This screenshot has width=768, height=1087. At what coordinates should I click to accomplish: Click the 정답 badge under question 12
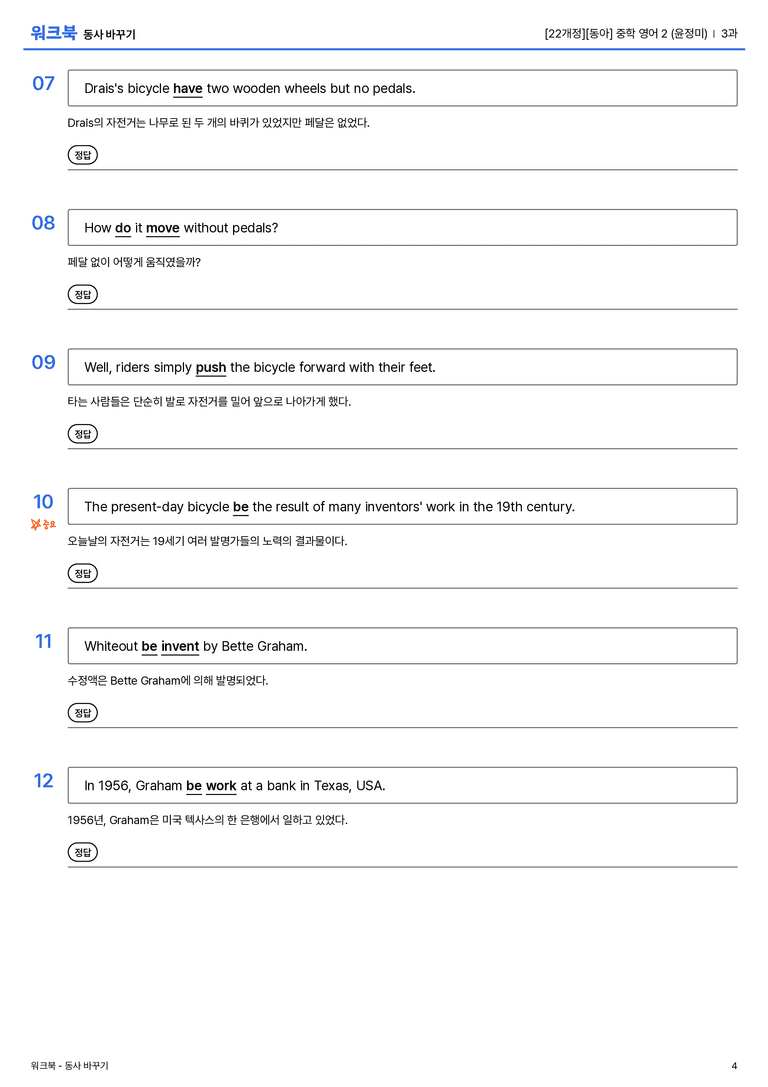pos(82,851)
